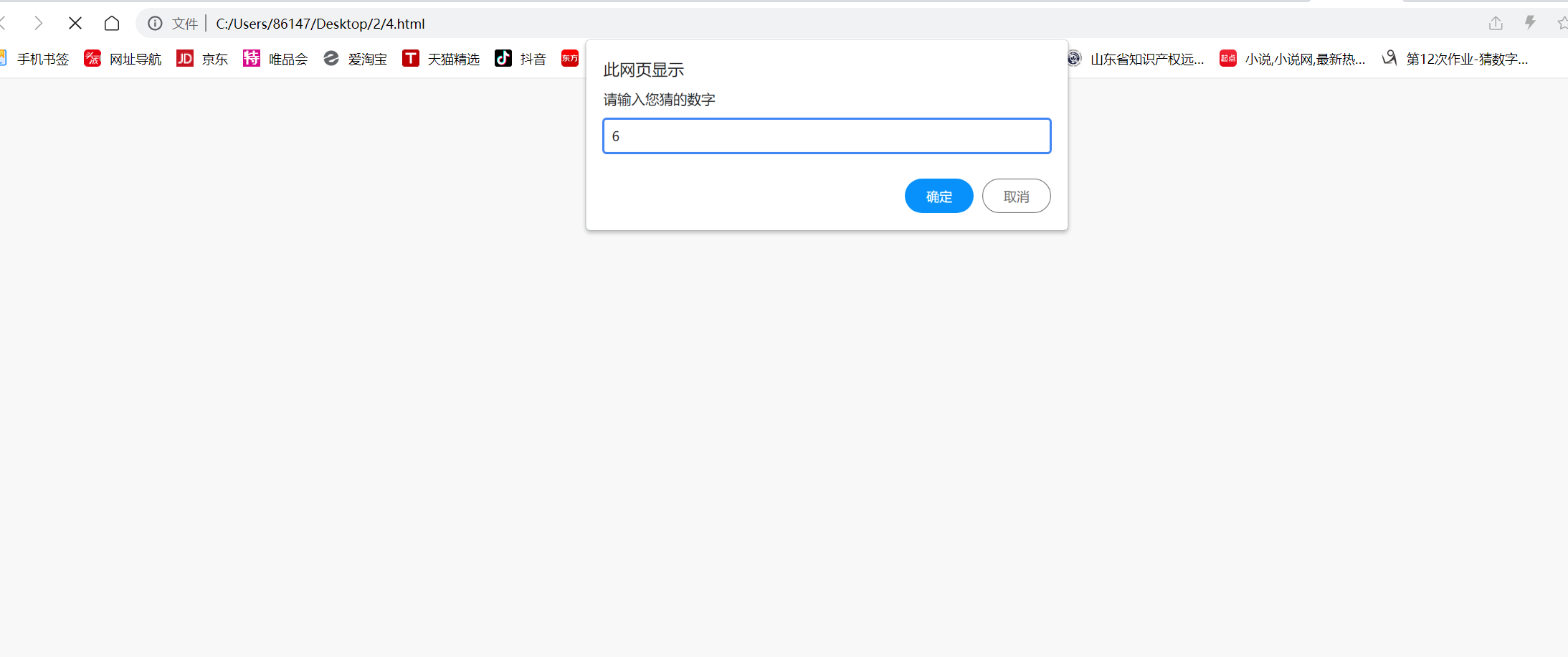The height and width of the screenshot is (657, 1568).
Task: Open the 网址导航 bookmark
Action: point(123,59)
